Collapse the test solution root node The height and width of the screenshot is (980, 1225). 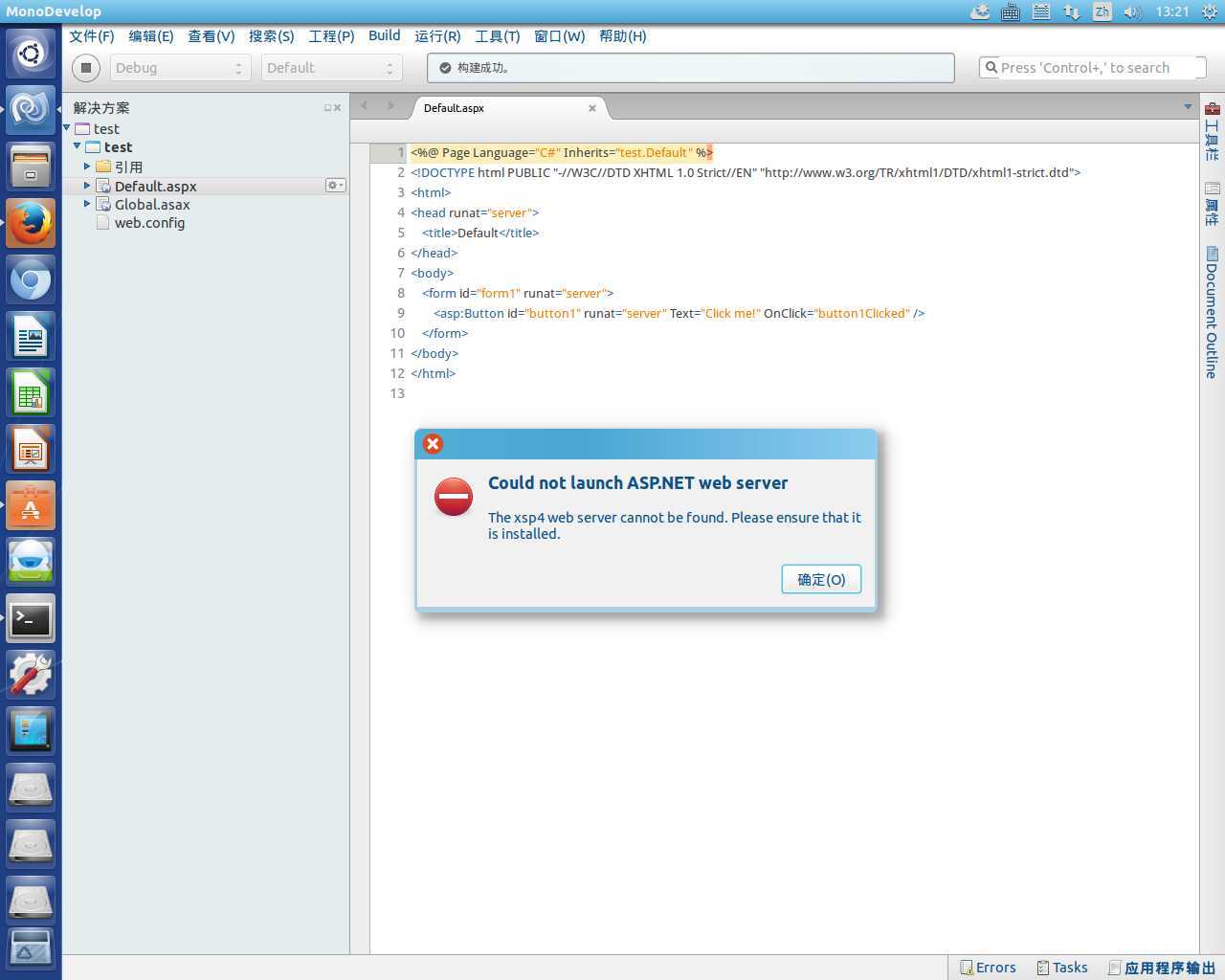tap(67, 128)
